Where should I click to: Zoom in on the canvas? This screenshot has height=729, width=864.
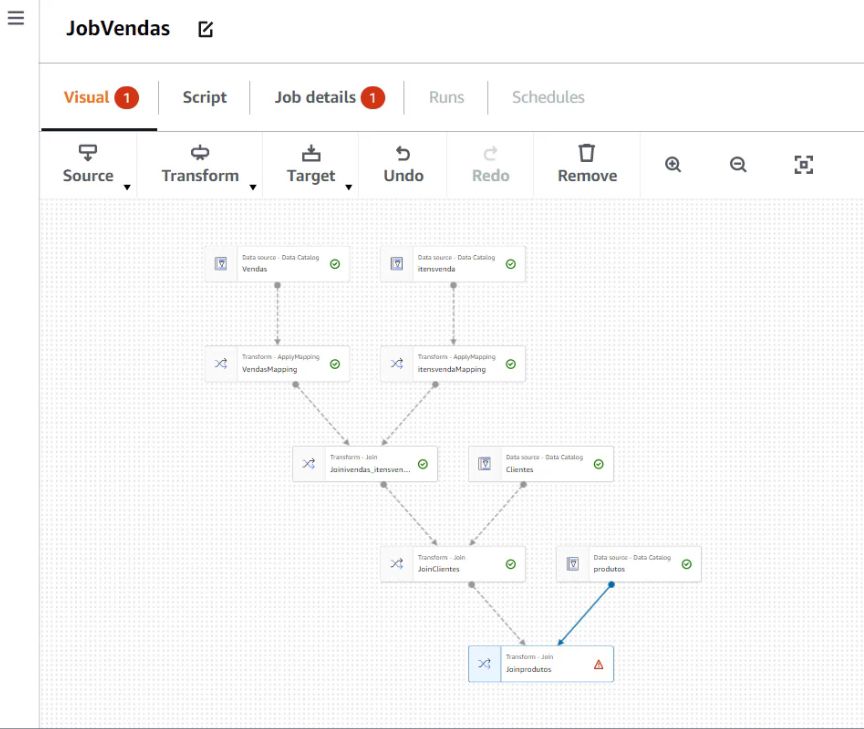coord(673,165)
